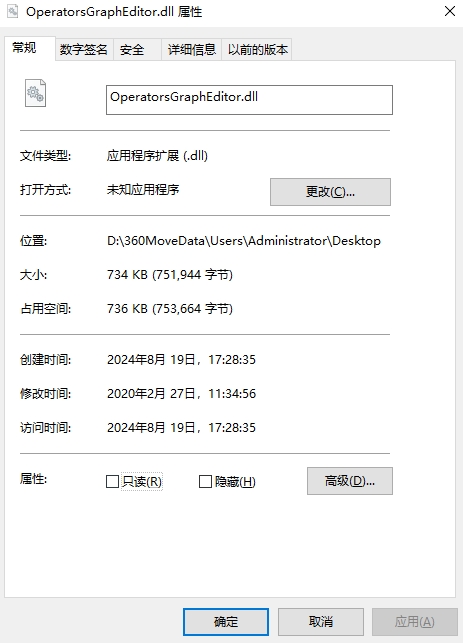Click the 734 KB size value

(x=170, y=274)
